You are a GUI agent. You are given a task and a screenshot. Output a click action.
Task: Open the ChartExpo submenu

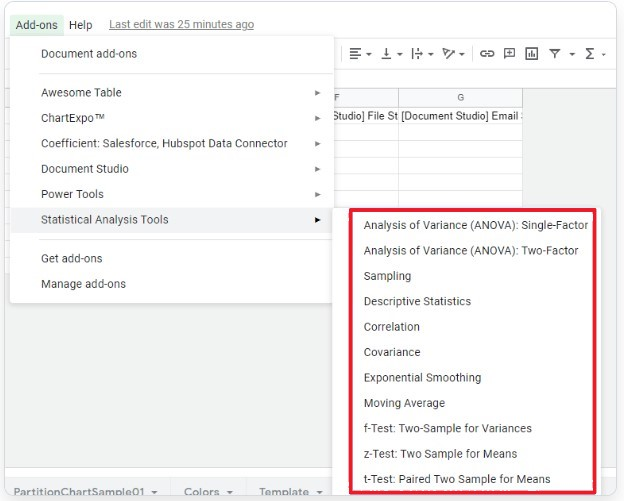171,118
